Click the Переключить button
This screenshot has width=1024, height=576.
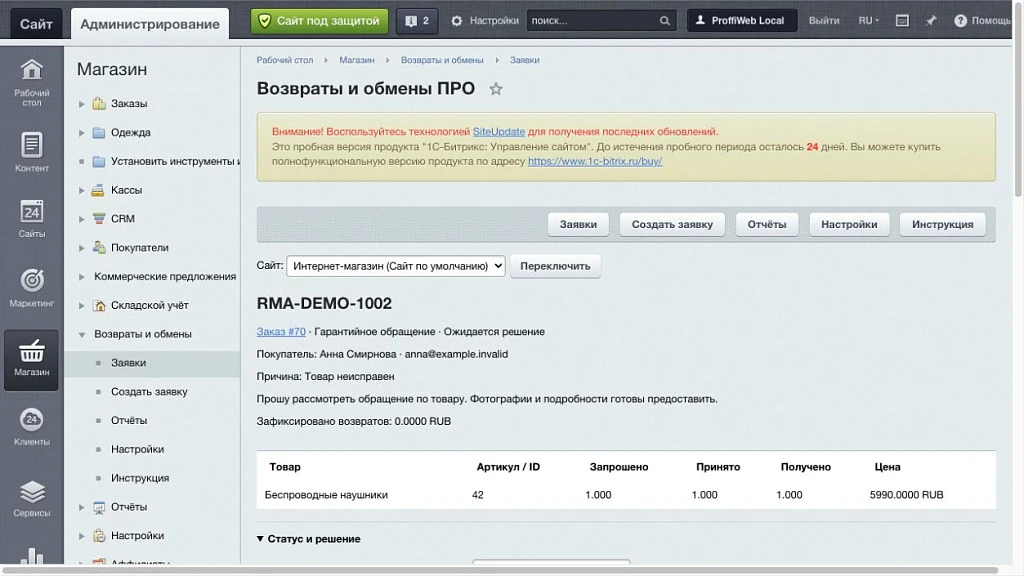click(555, 266)
